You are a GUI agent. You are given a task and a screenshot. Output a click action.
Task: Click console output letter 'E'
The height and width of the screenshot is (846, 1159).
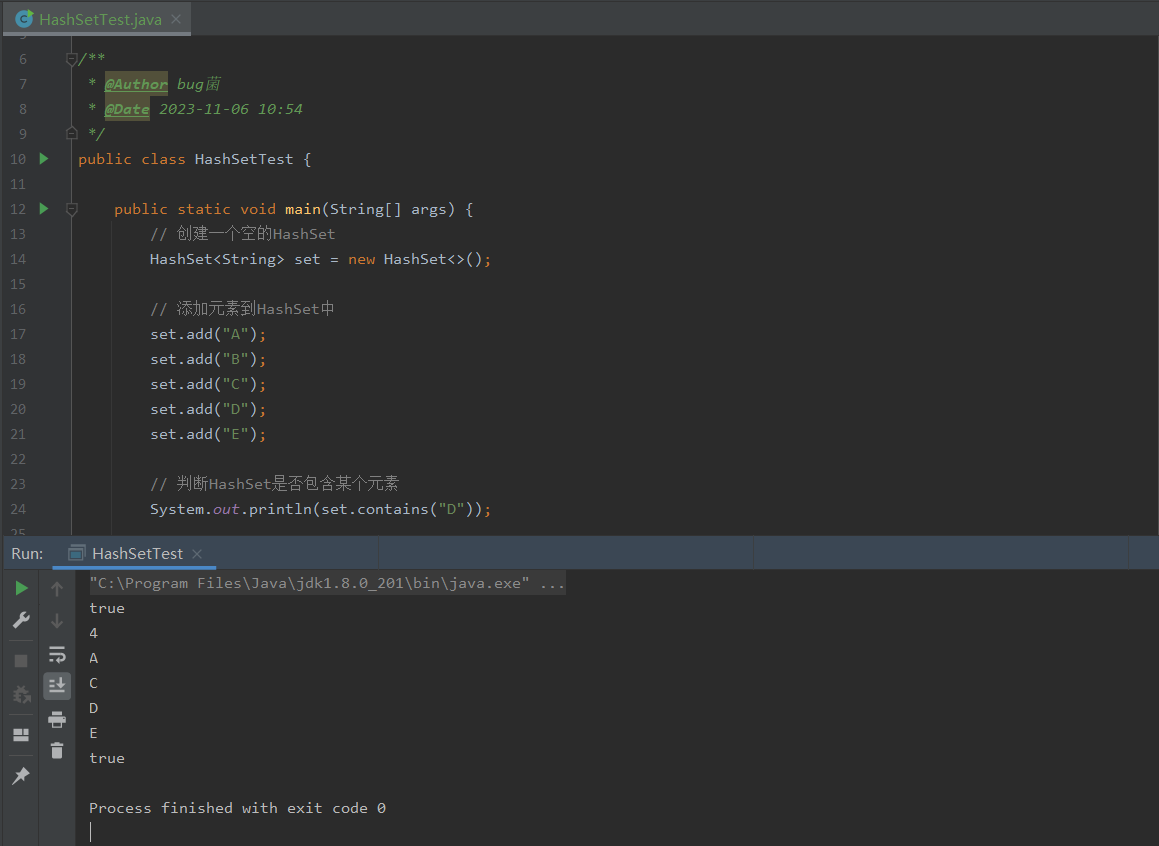pos(93,733)
